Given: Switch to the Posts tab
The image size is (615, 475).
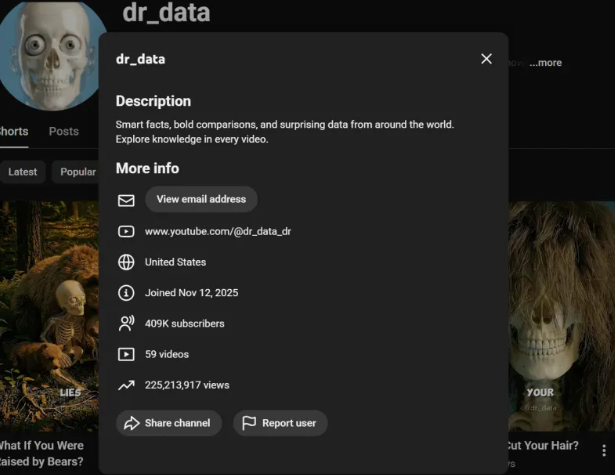Looking at the screenshot, I should [x=64, y=131].
